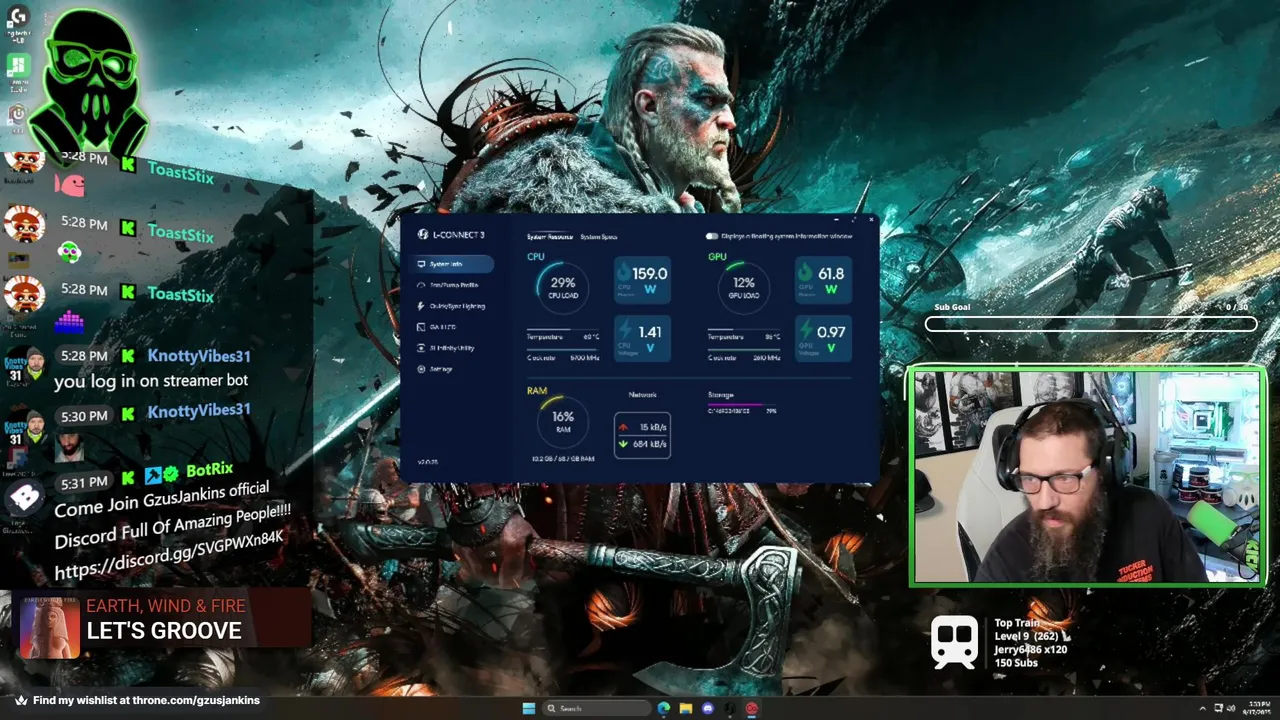Click the L-Connect version number text
The height and width of the screenshot is (720, 1280).
427,462
